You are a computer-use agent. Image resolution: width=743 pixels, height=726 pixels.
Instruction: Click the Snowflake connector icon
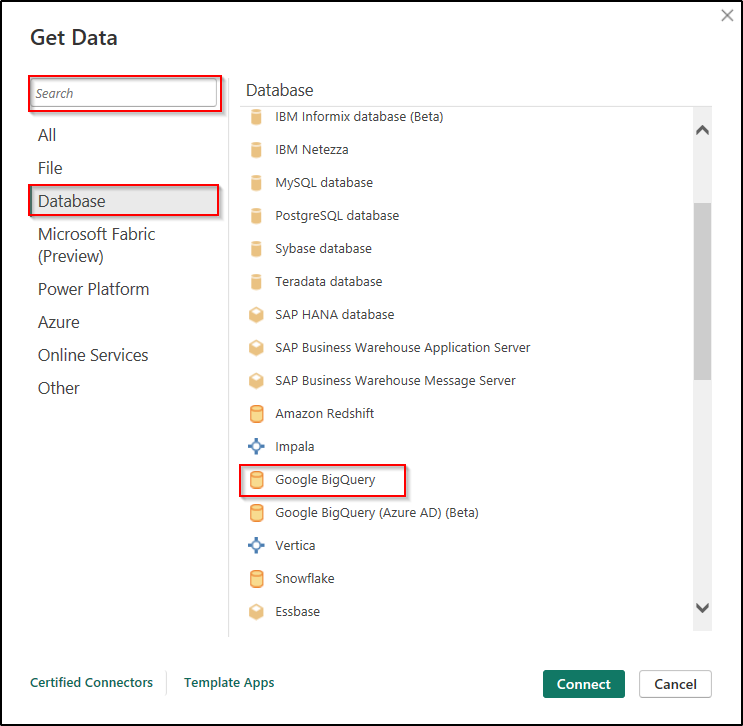(x=256, y=579)
